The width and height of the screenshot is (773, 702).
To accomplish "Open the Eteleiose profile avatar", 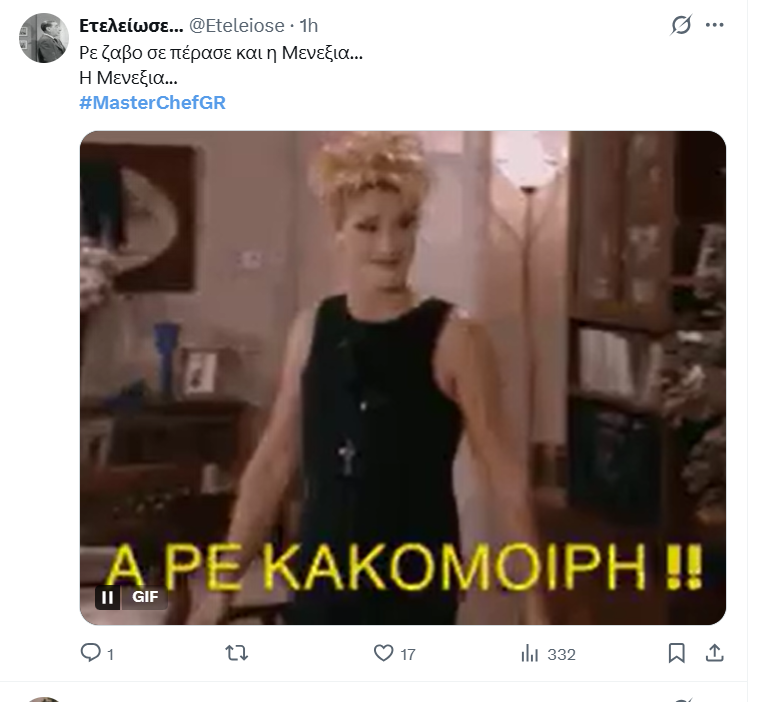I will pyautogui.click(x=44, y=38).
